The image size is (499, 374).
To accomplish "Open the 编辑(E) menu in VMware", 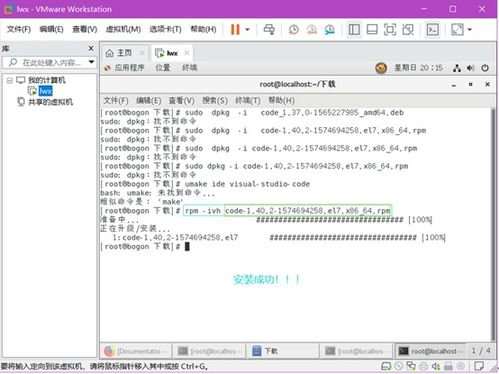I will pos(51,29).
